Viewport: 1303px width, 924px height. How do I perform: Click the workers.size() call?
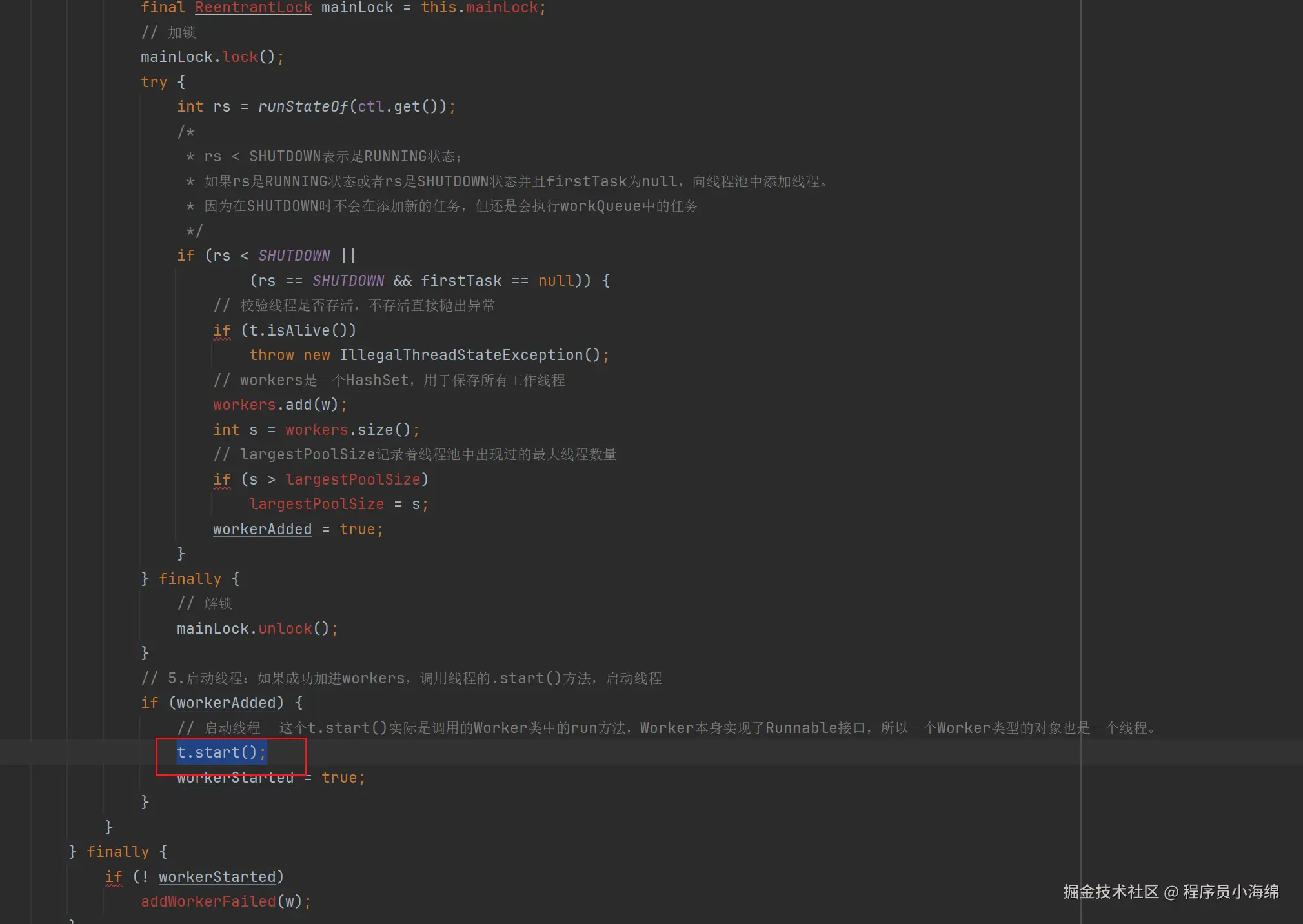(x=348, y=430)
